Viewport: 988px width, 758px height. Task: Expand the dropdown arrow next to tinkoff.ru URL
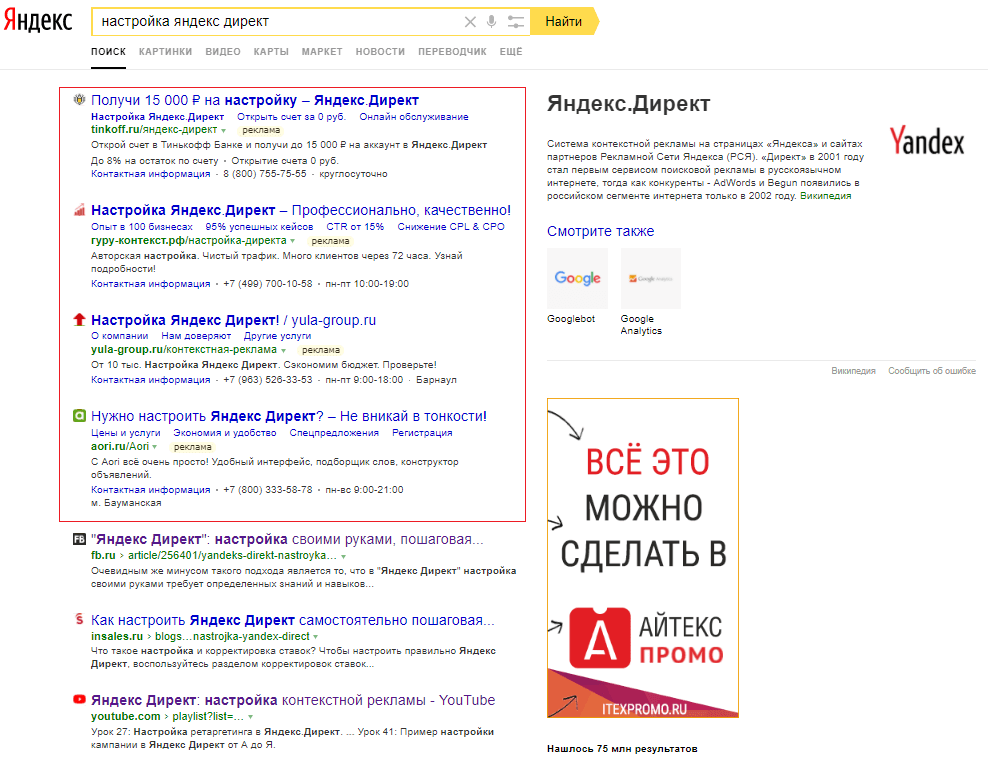coord(224,130)
